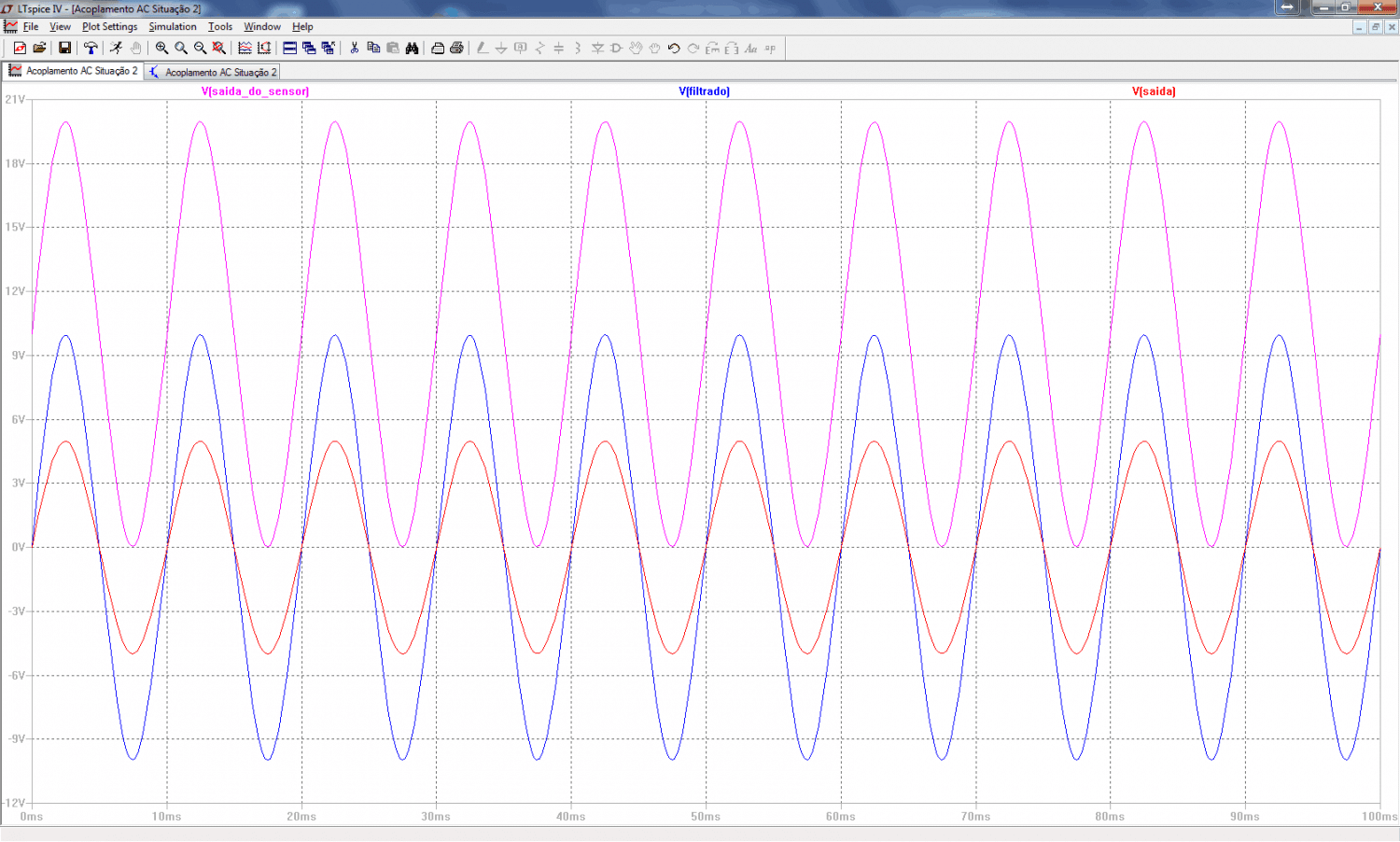Click the Autorange axes icon
The height and width of the screenshot is (842, 1400).
264,48
